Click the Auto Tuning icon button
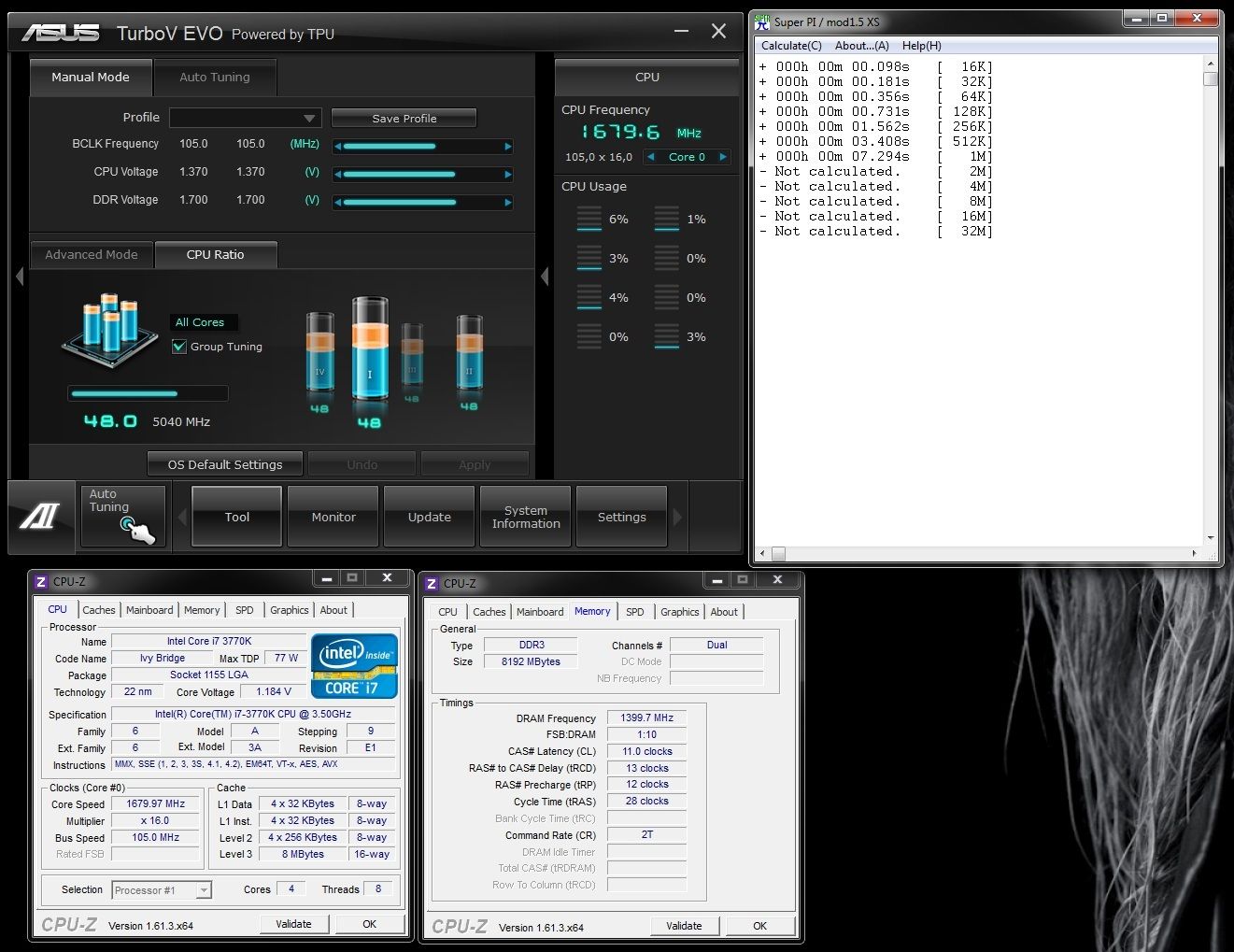The width and height of the screenshot is (1234, 952). click(123, 516)
